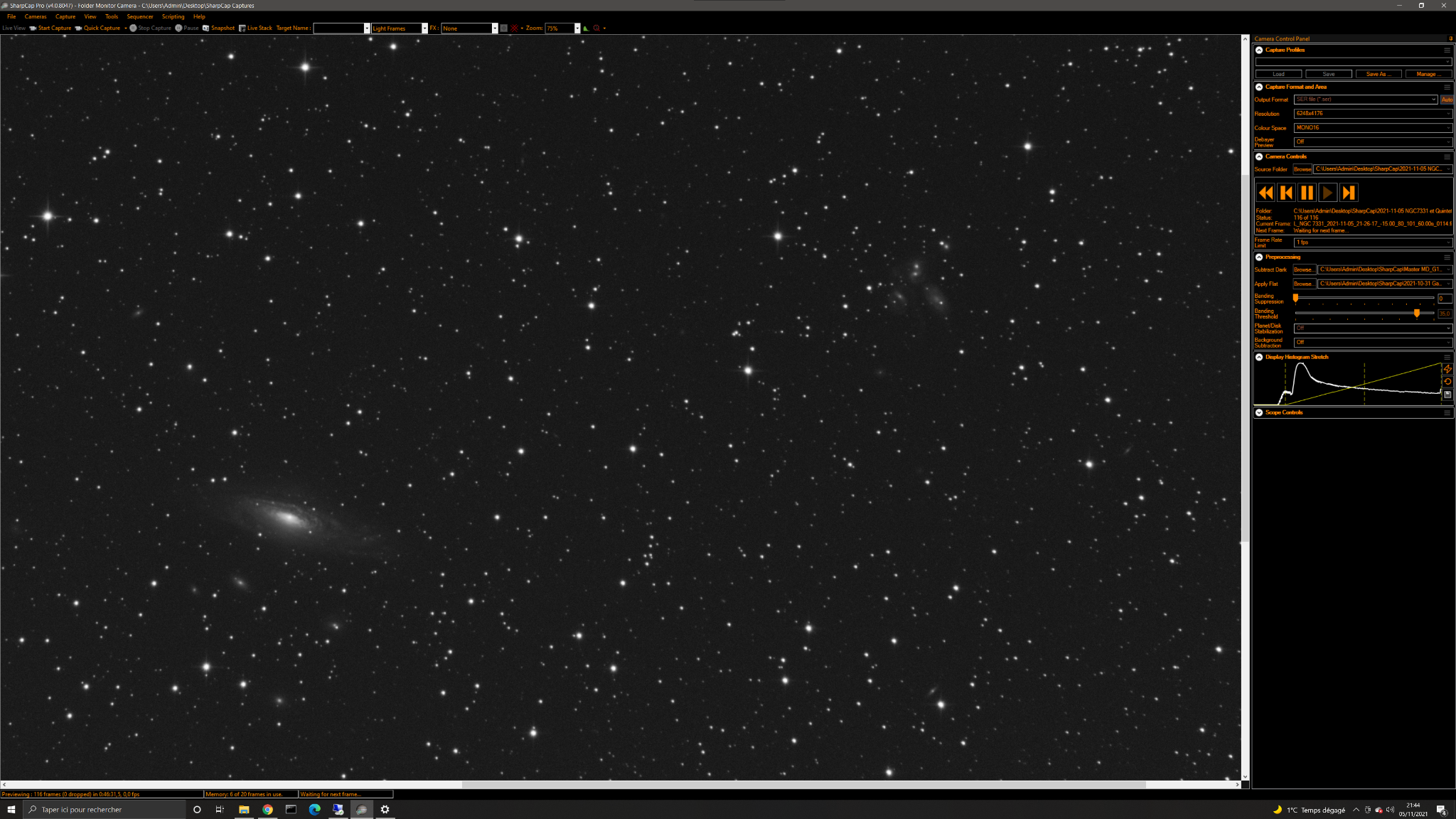Click the reticule overlay icon in toolbar
The width and height of the screenshot is (1456, 819).
515,28
